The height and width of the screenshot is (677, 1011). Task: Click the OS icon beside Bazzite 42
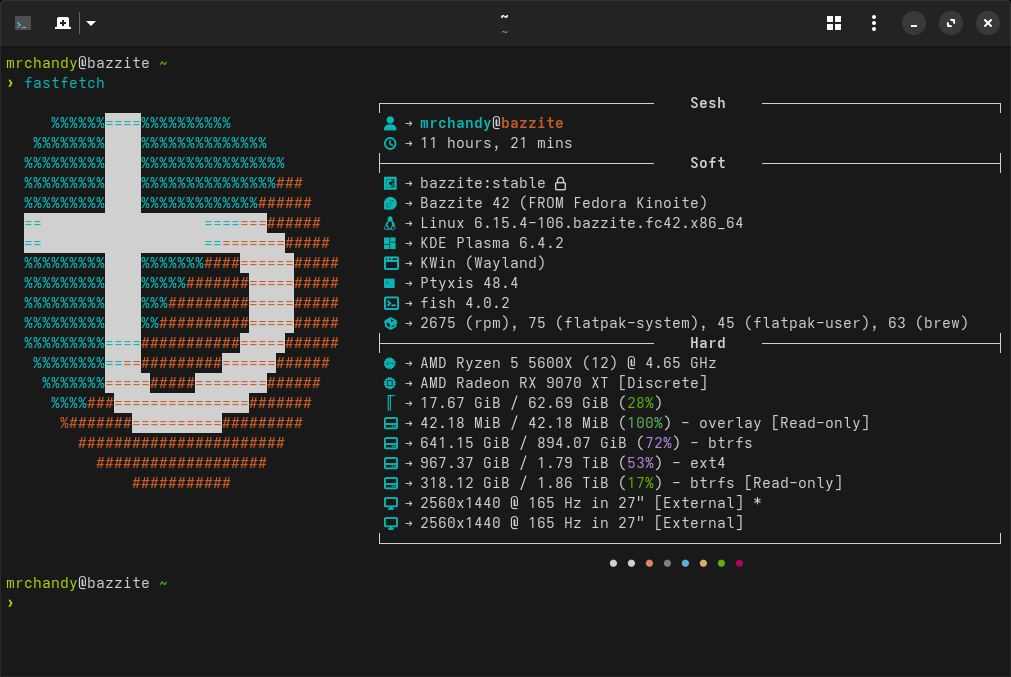coord(390,203)
